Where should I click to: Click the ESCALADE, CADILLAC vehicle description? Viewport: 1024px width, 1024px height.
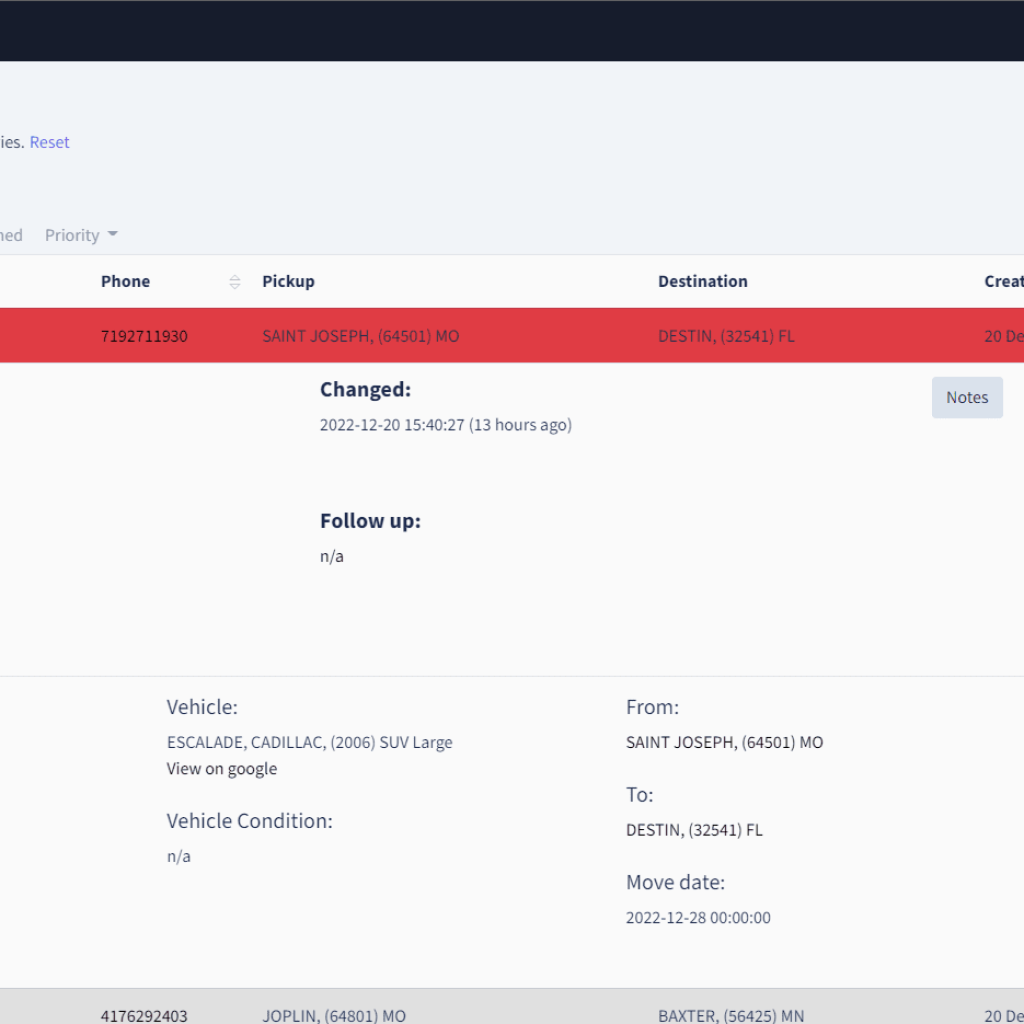(x=309, y=742)
